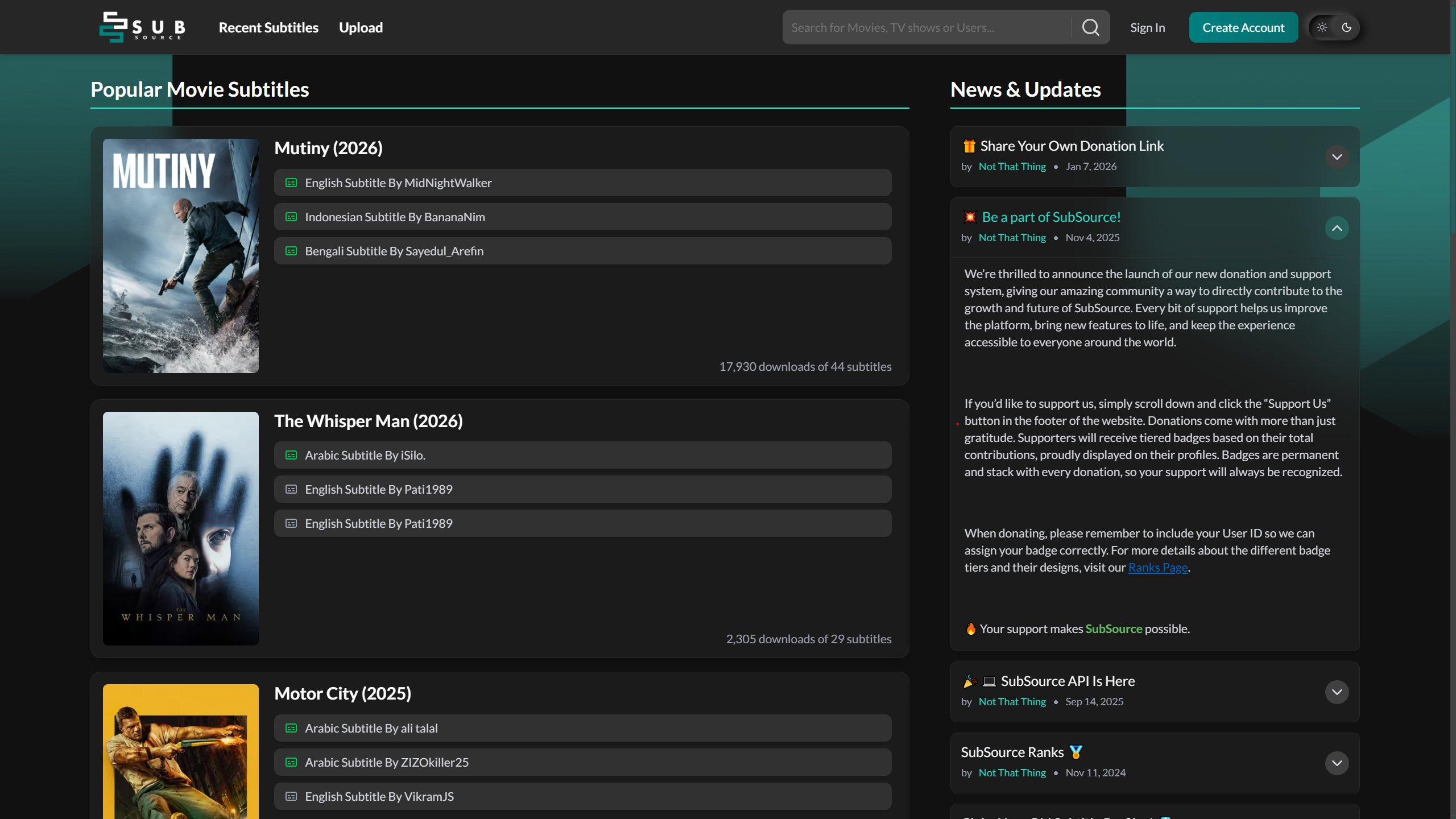
Task: Open the Ranks Page link
Action: pos(1158,568)
